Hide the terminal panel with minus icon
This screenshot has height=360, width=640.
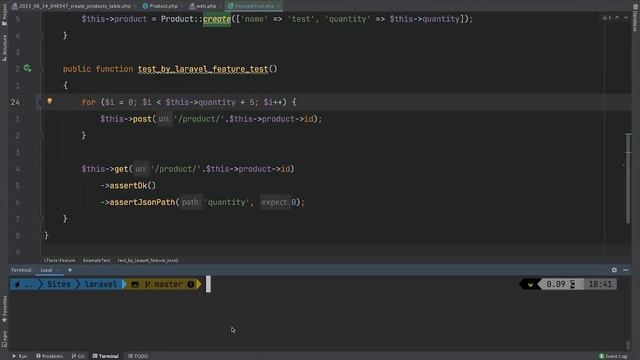[x=625, y=270]
